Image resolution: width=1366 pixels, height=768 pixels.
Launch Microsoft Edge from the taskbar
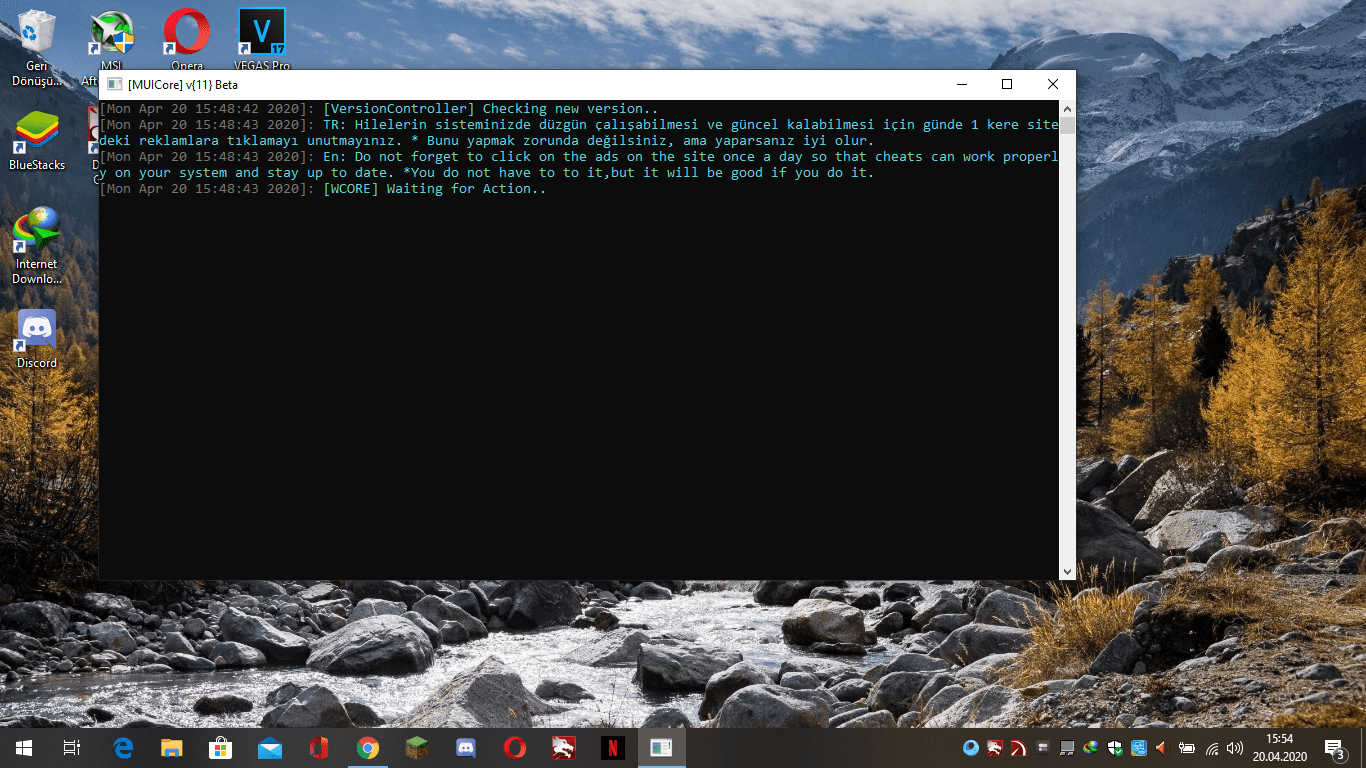[123, 748]
